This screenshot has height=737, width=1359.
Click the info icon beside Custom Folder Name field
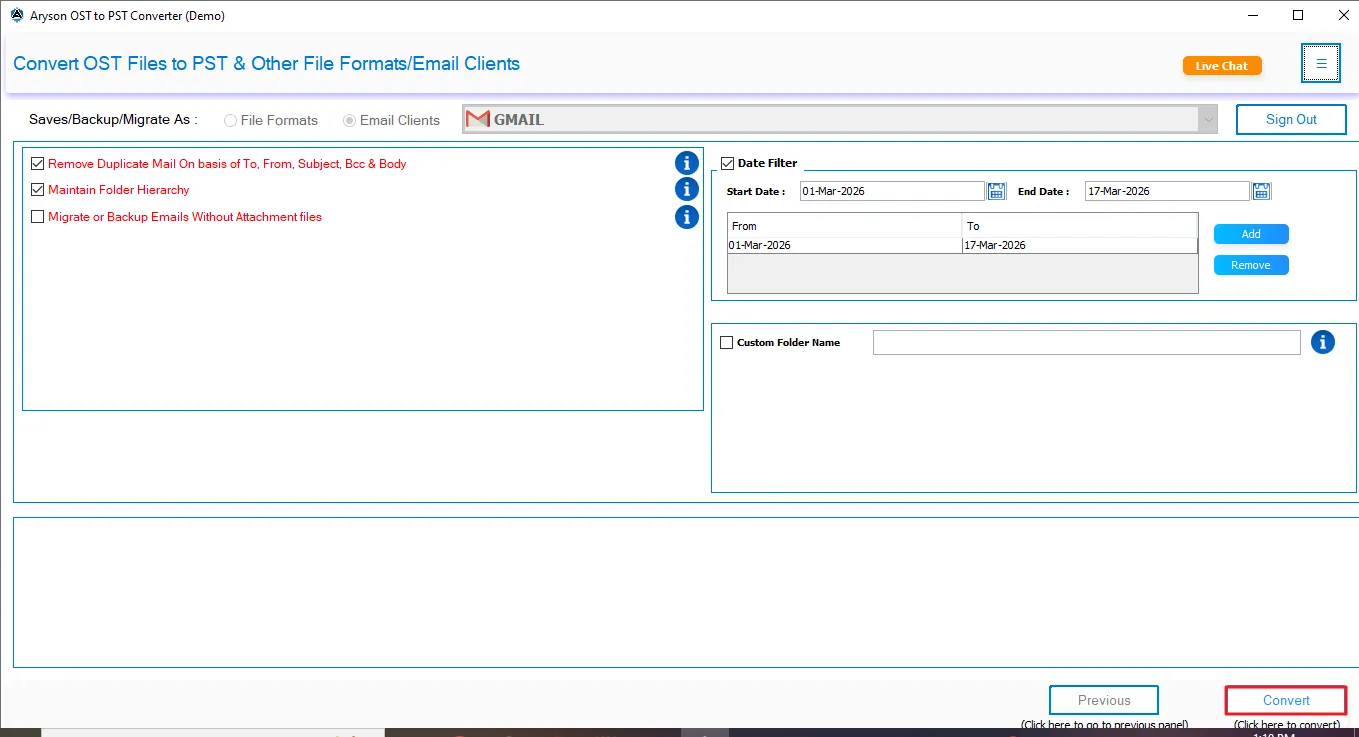click(1323, 341)
